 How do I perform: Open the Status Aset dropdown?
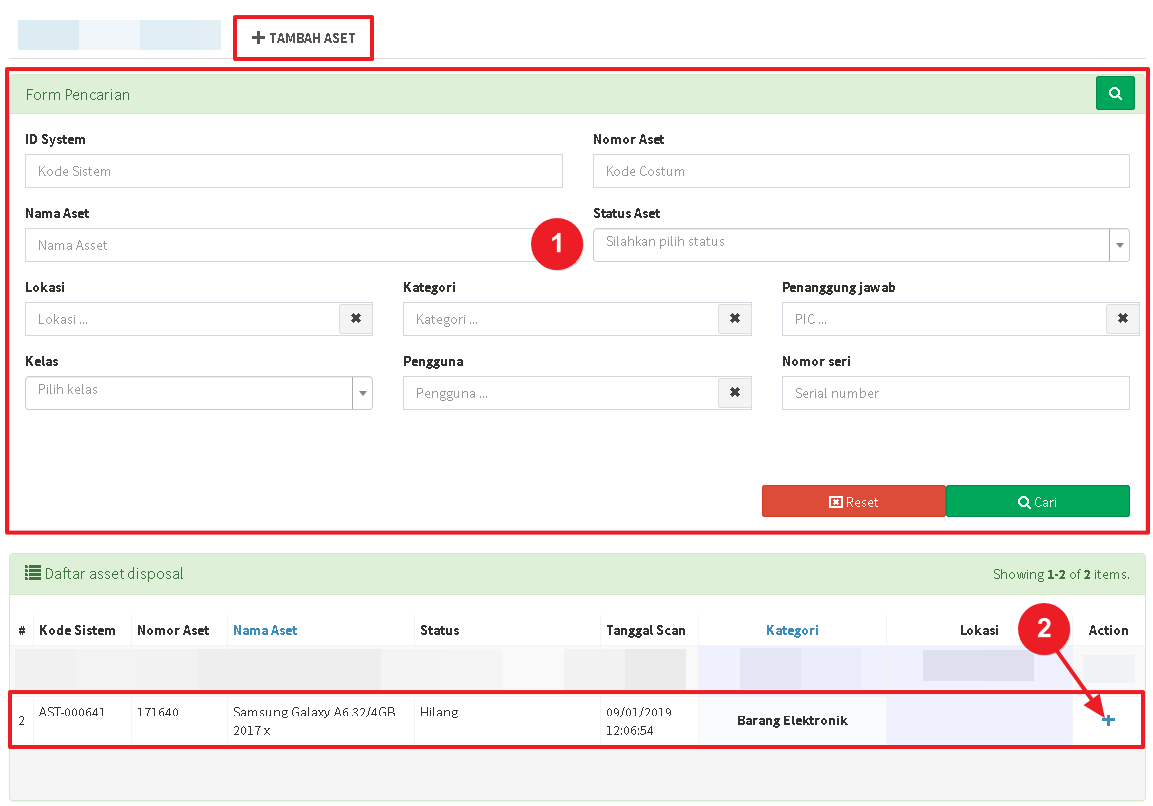click(x=860, y=245)
